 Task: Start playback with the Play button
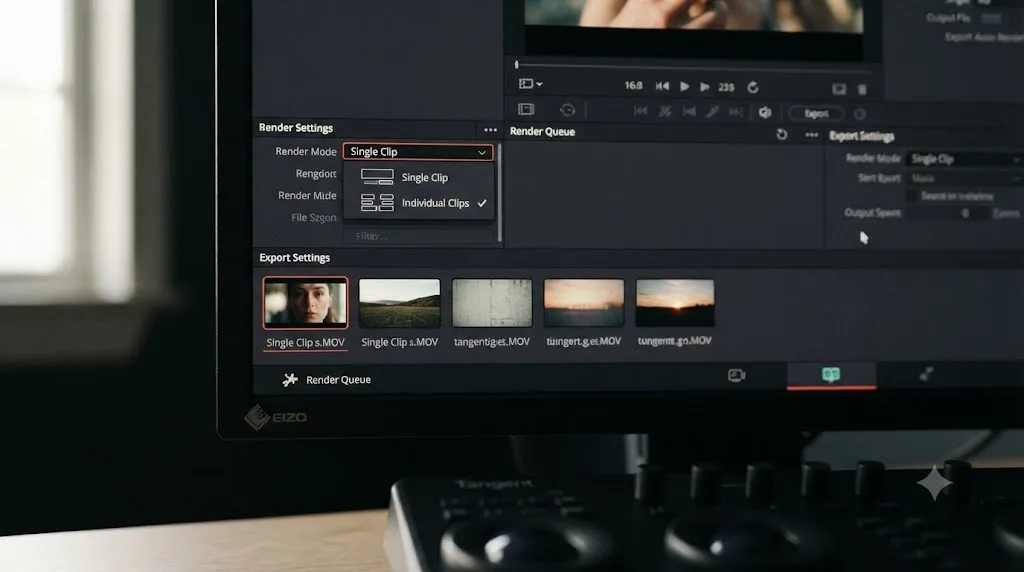[684, 86]
